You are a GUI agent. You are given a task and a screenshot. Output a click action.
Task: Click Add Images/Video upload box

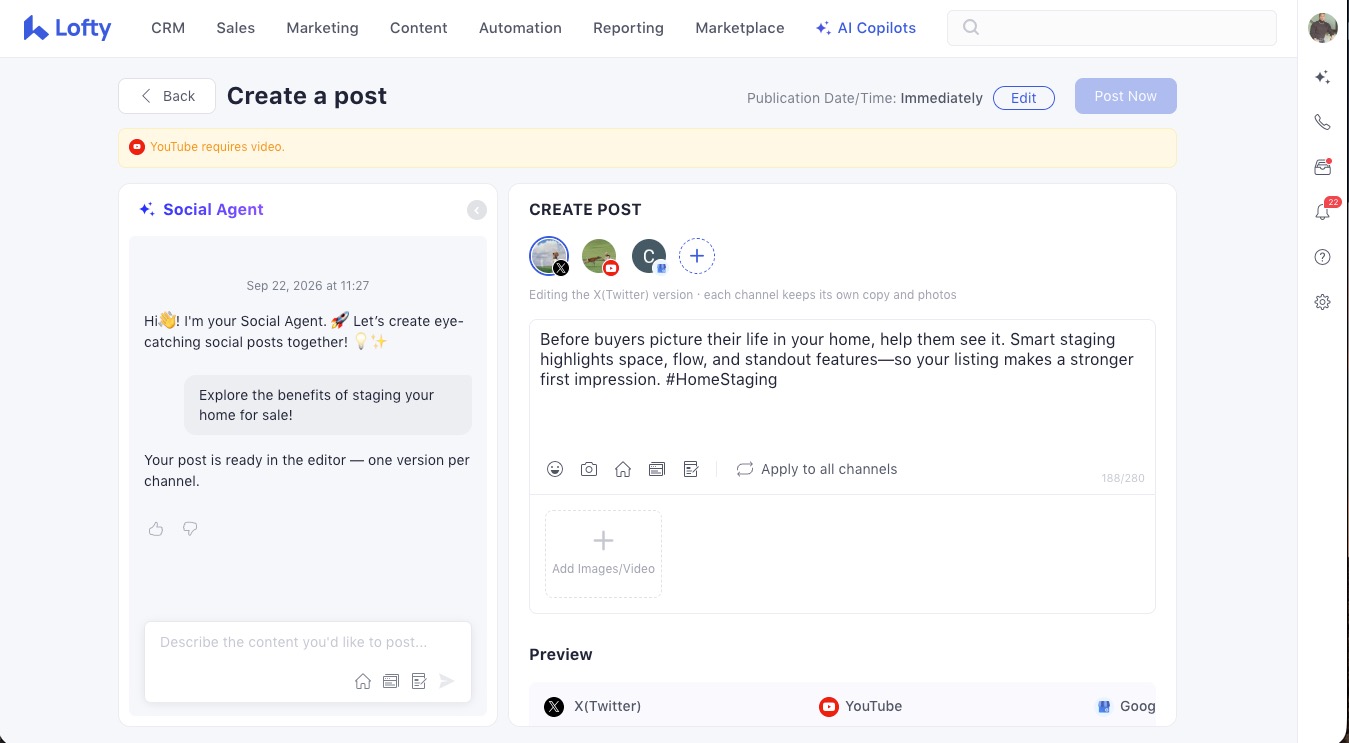[603, 554]
